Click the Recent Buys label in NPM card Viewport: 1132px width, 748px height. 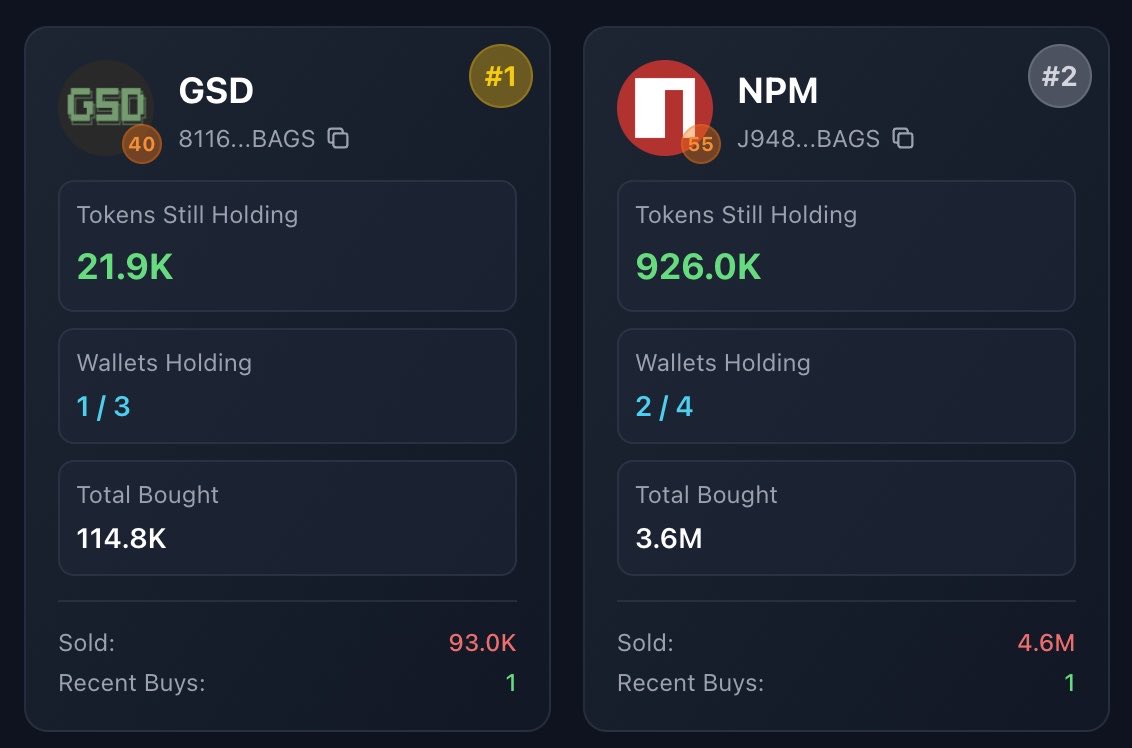tap(691, 683)
